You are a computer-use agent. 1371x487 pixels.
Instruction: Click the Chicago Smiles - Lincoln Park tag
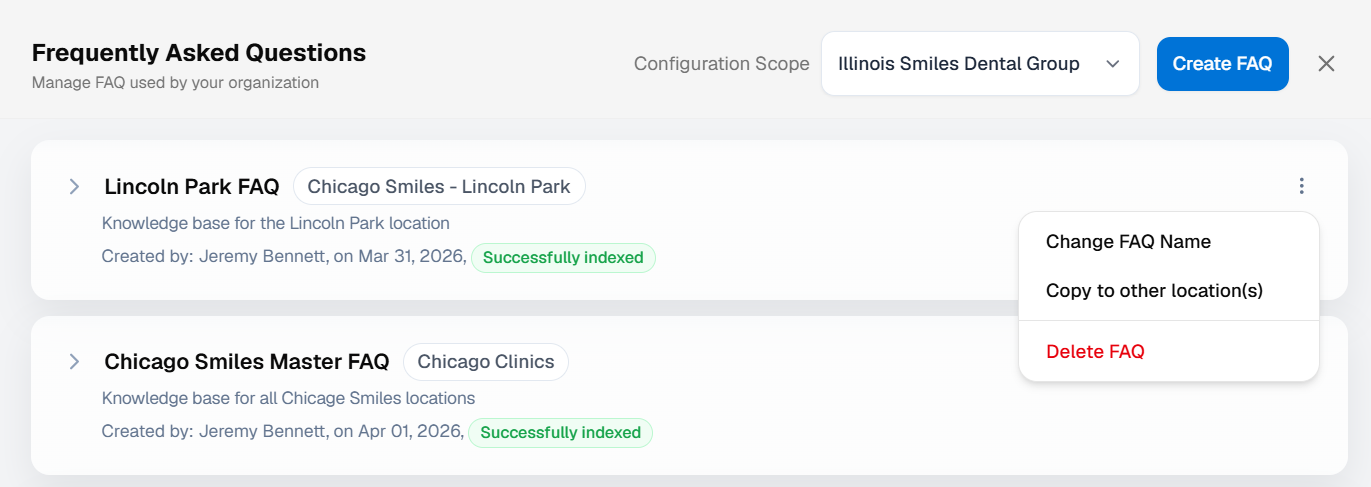439,187
